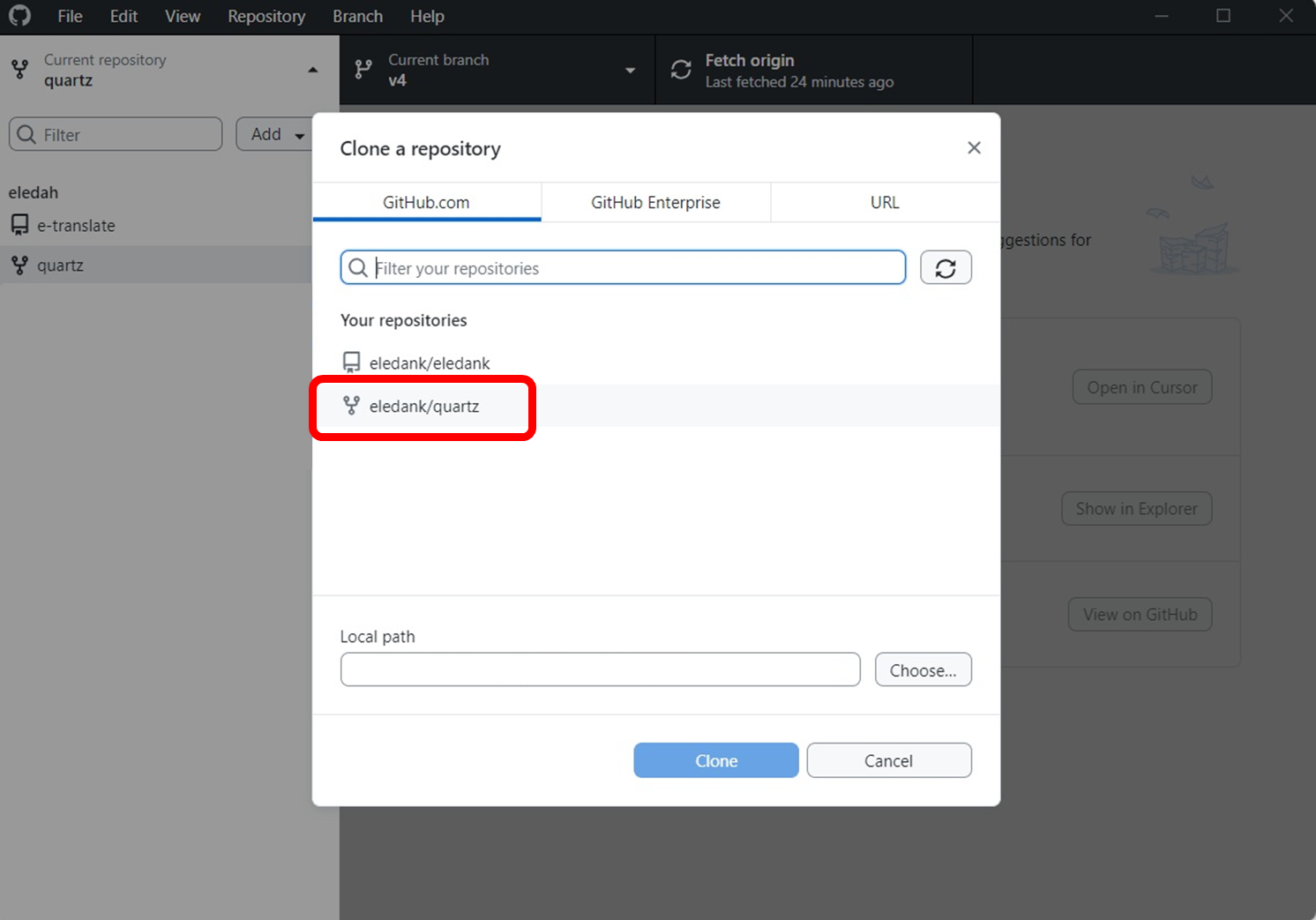Click the Cancel button

889,760
